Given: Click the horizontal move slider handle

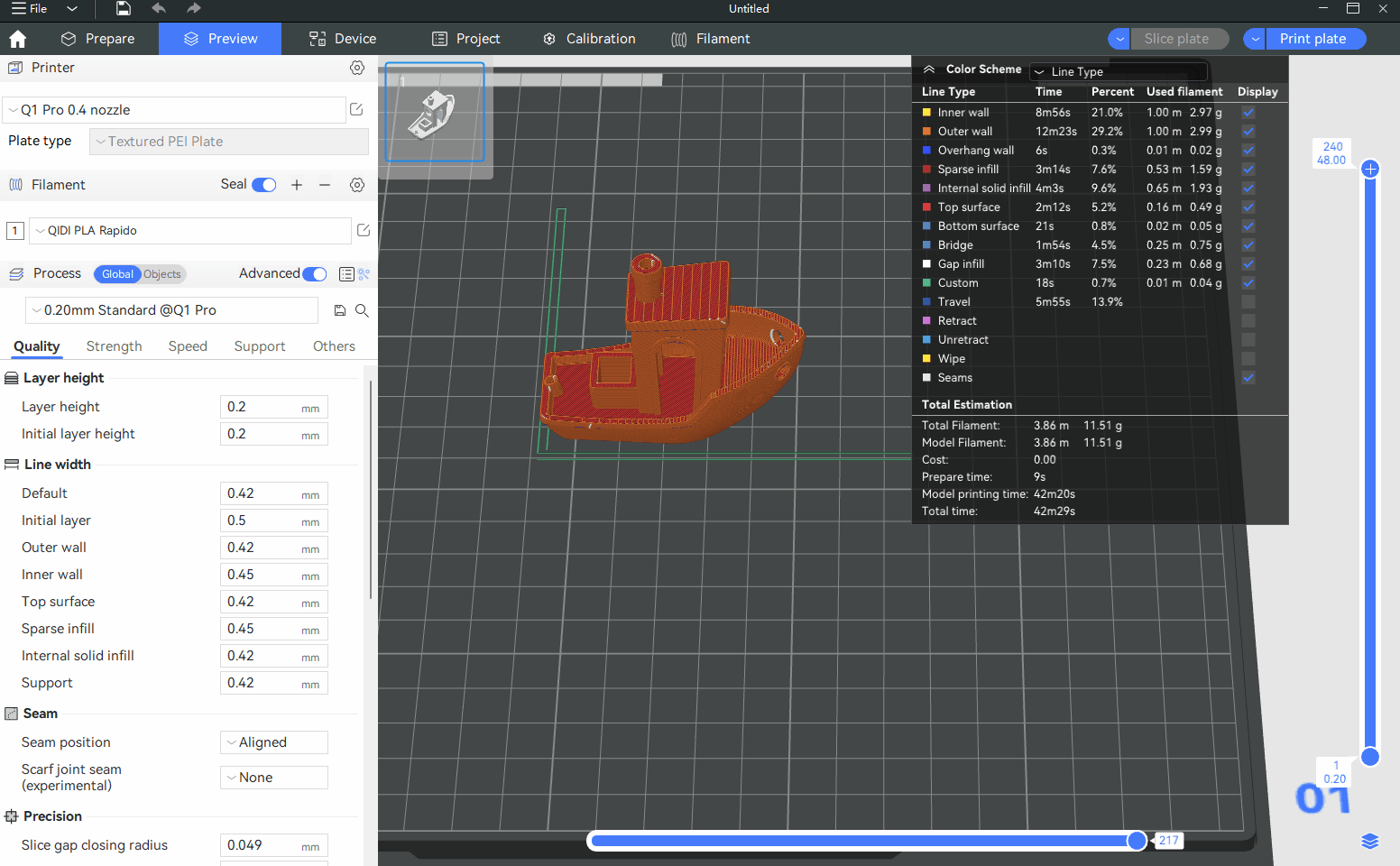Looking at the screenshot, I should [x=1137, y=841].
